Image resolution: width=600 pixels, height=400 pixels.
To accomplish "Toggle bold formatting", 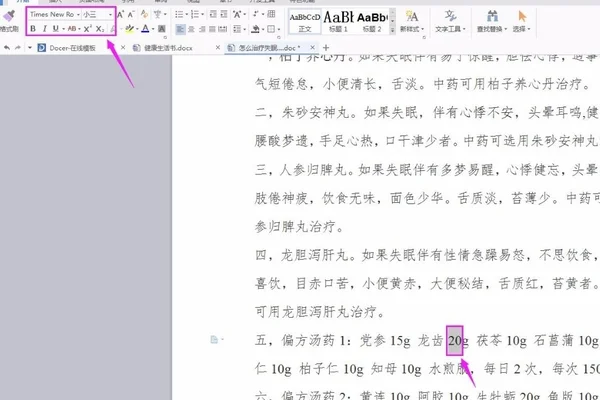I will click(33, 29).
